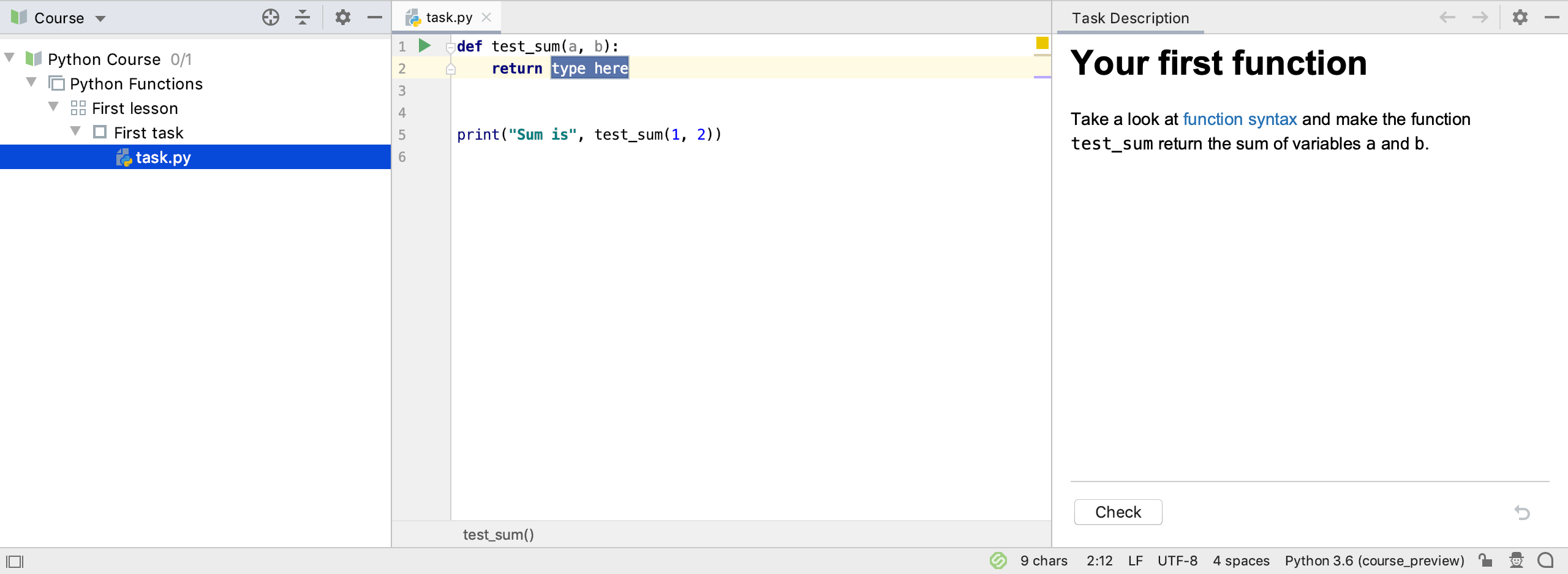This screenshot has width=1568, height=574.
Task: Hide the Task Description panel
Action: (1552, 17)
